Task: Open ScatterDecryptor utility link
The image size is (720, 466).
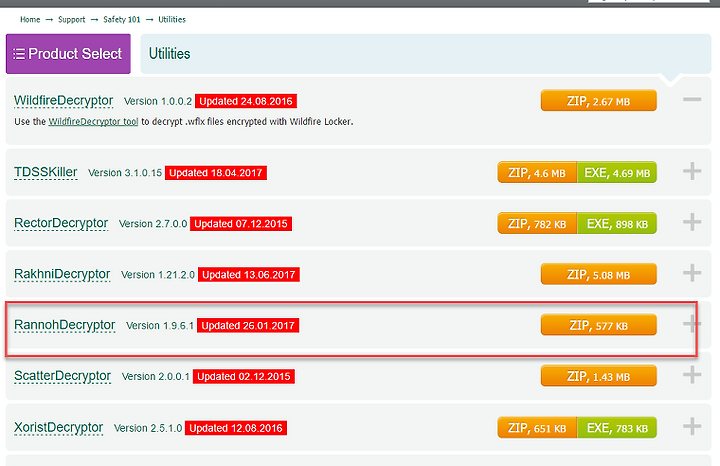Action: pos(62,376)
